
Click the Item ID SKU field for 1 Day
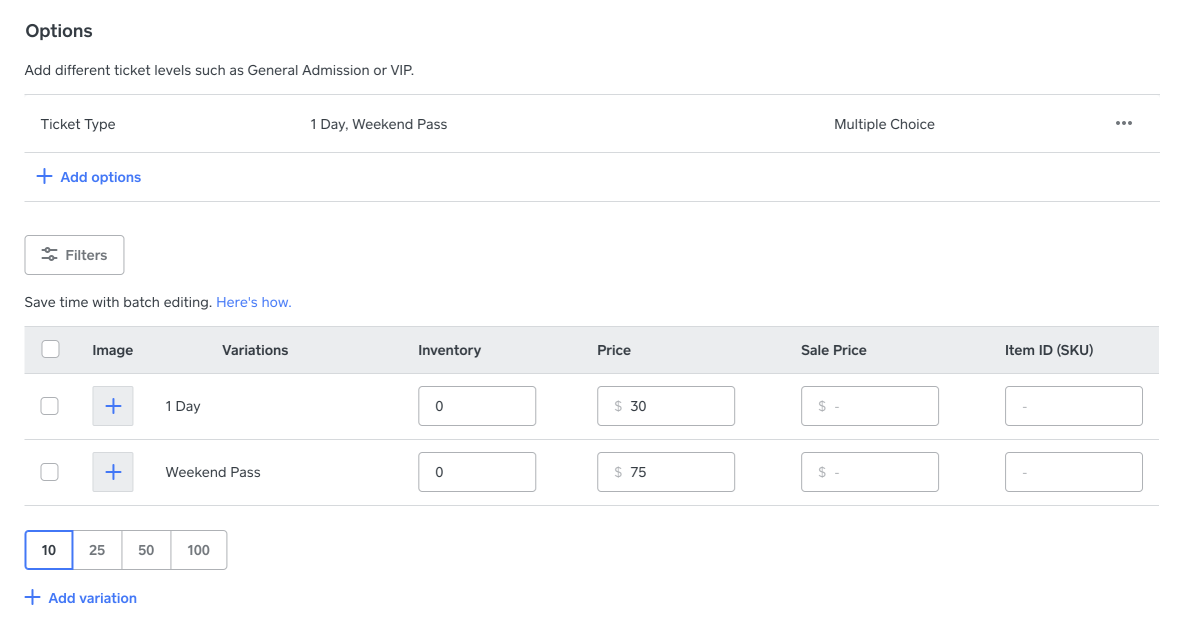tap(1073, 405)
